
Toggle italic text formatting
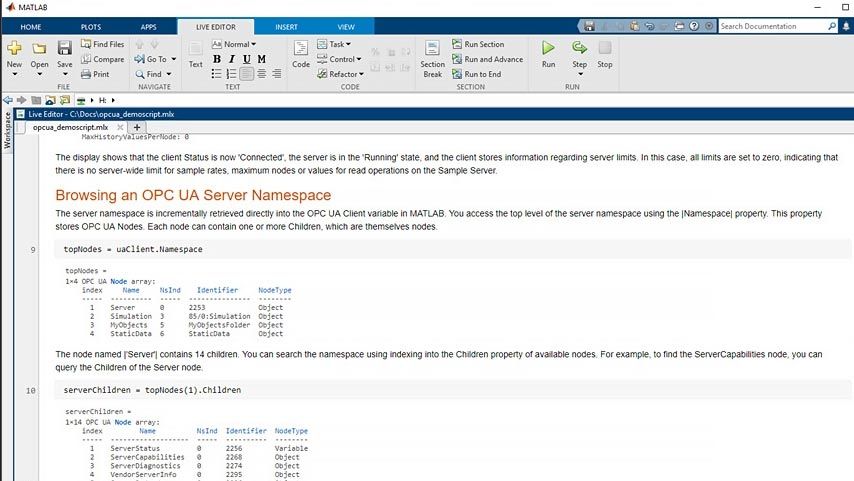pyautogui.click(x=232, y=59)
